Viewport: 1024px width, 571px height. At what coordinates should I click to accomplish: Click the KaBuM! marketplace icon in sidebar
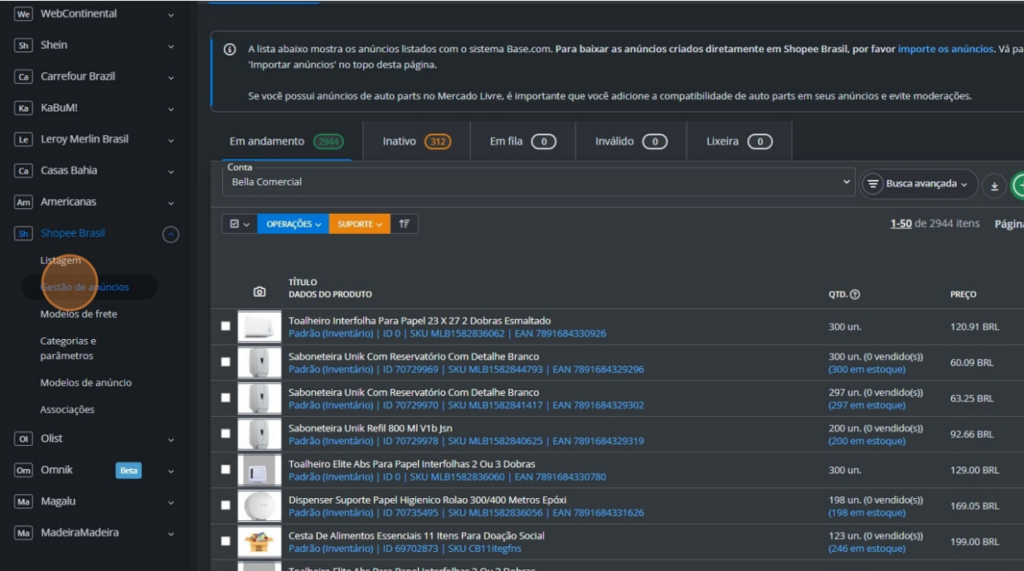click(x=23, y=108)
